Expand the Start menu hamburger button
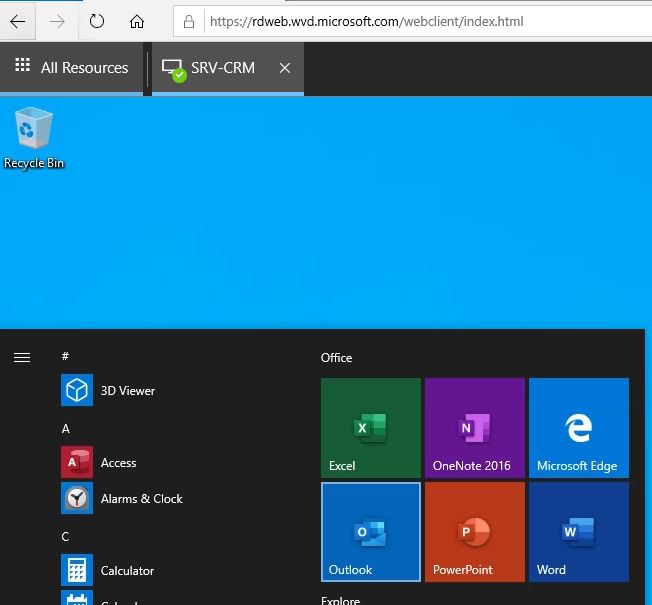The width and height of the screenshot is (652, 605). coord(22,357)
